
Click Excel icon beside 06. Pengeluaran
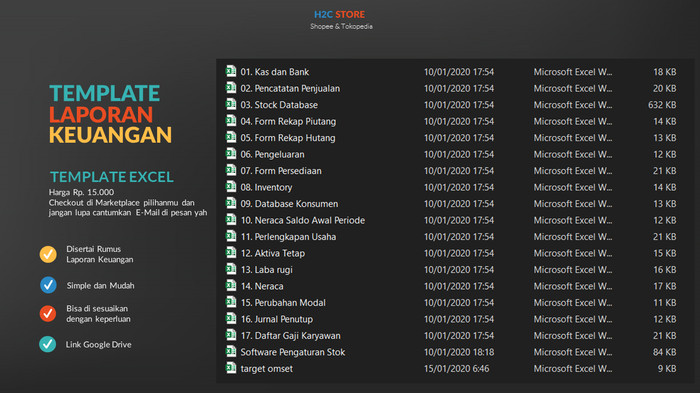coord(231,154)
